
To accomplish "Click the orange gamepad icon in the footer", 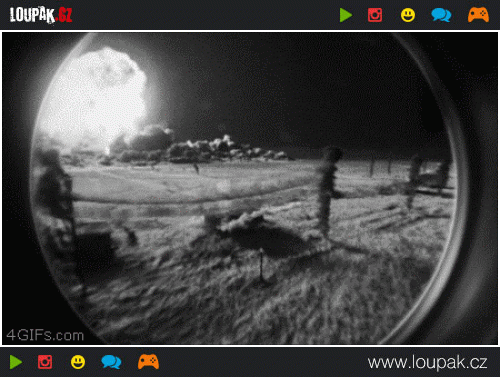I will pos(148,362).
